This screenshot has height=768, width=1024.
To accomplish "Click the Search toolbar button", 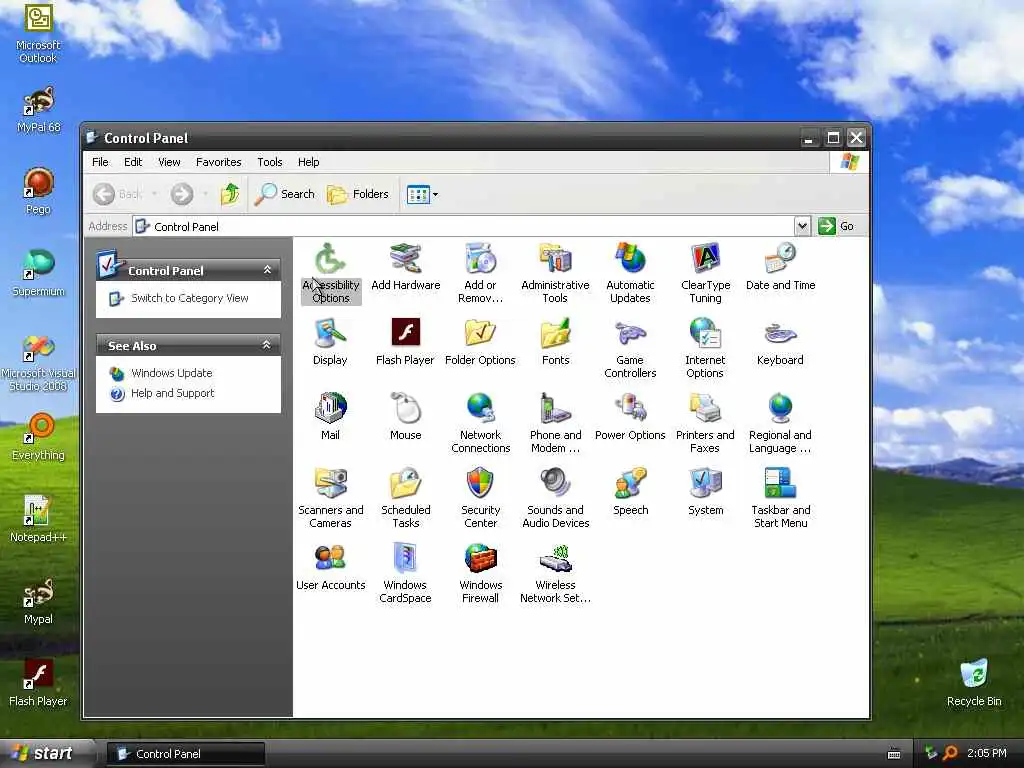I will [x=285, y=194].
